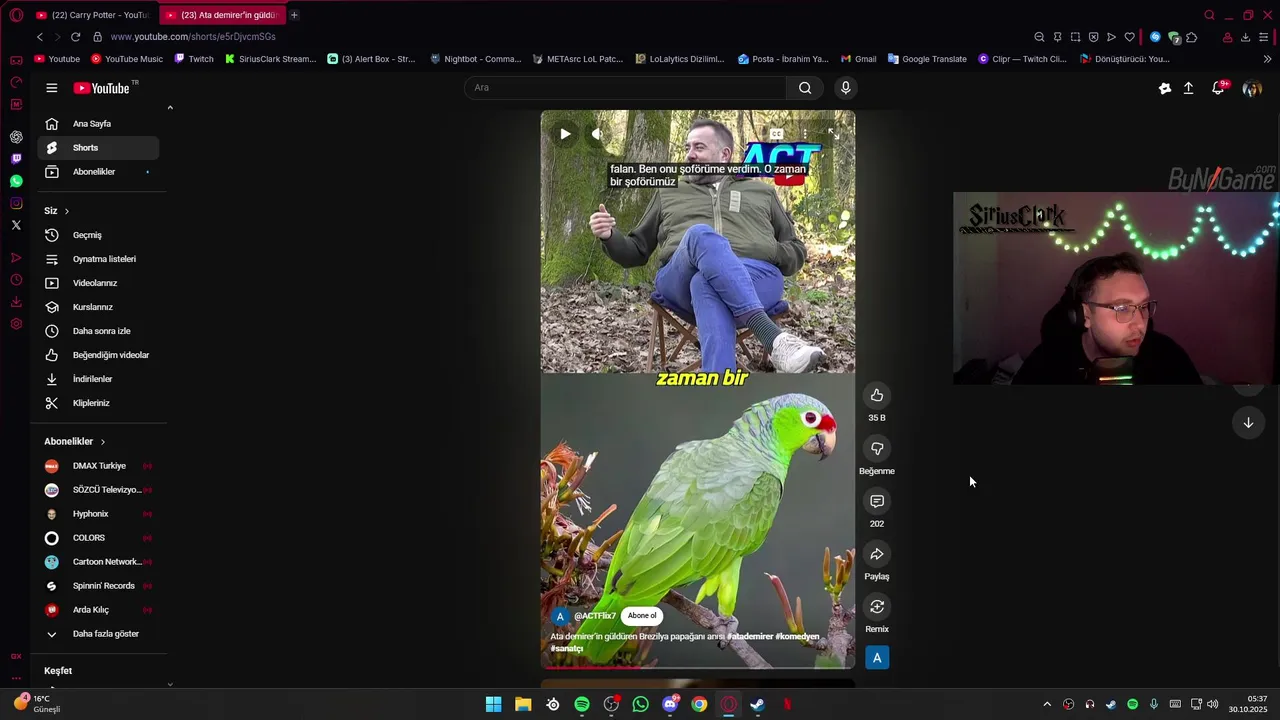The image size is (1280, 720).
Task: Remix this Short
Action: click(877, 607)
